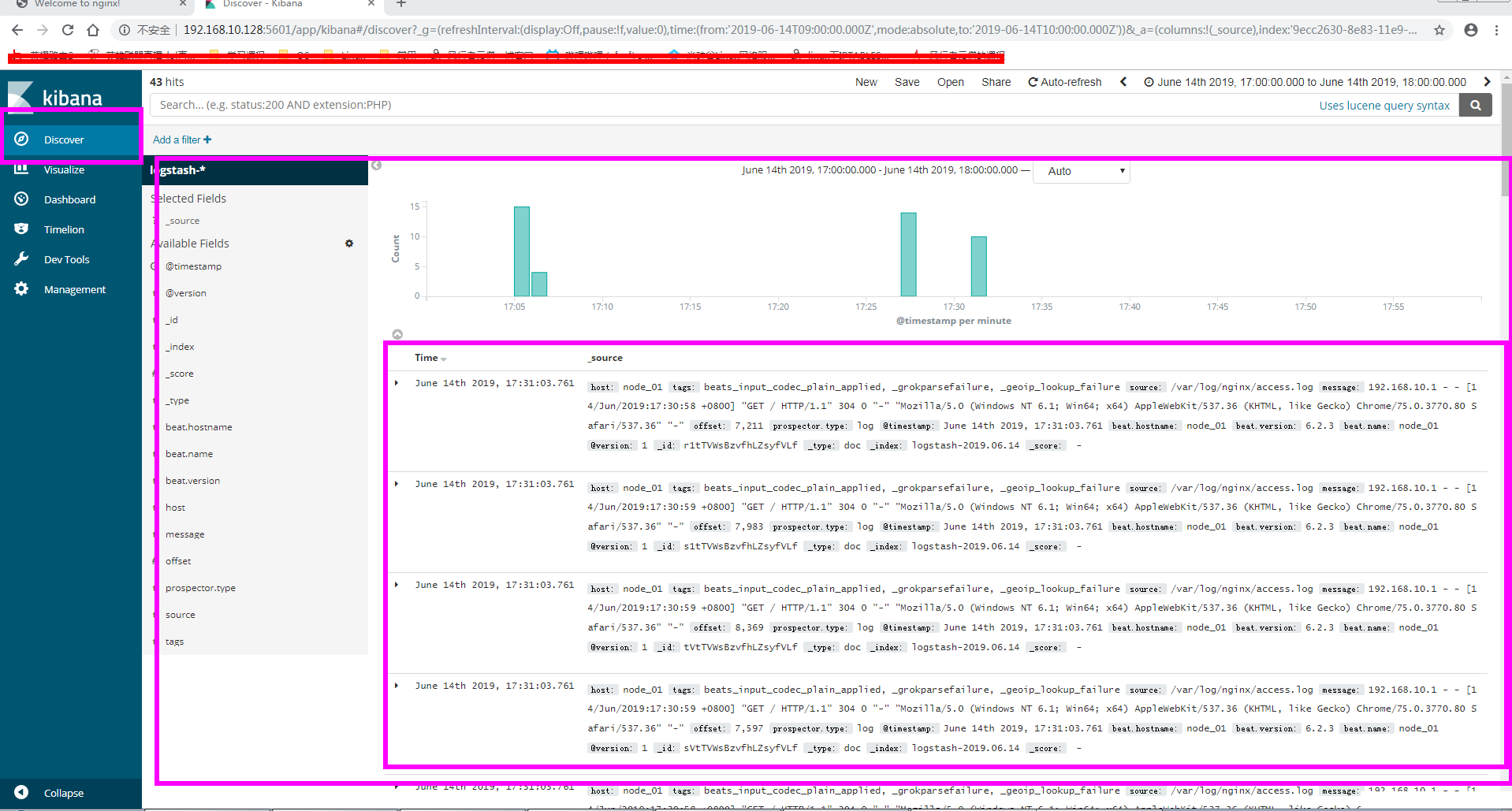Open the Auto interval dropdown
This screenshot has height=811, width=1512.
coord(1082,171)
